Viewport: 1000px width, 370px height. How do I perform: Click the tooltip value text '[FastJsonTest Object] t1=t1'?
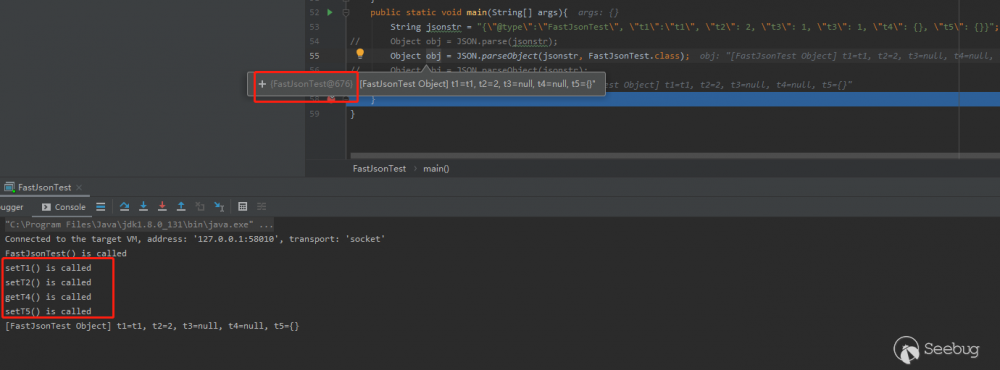point(478,84)
